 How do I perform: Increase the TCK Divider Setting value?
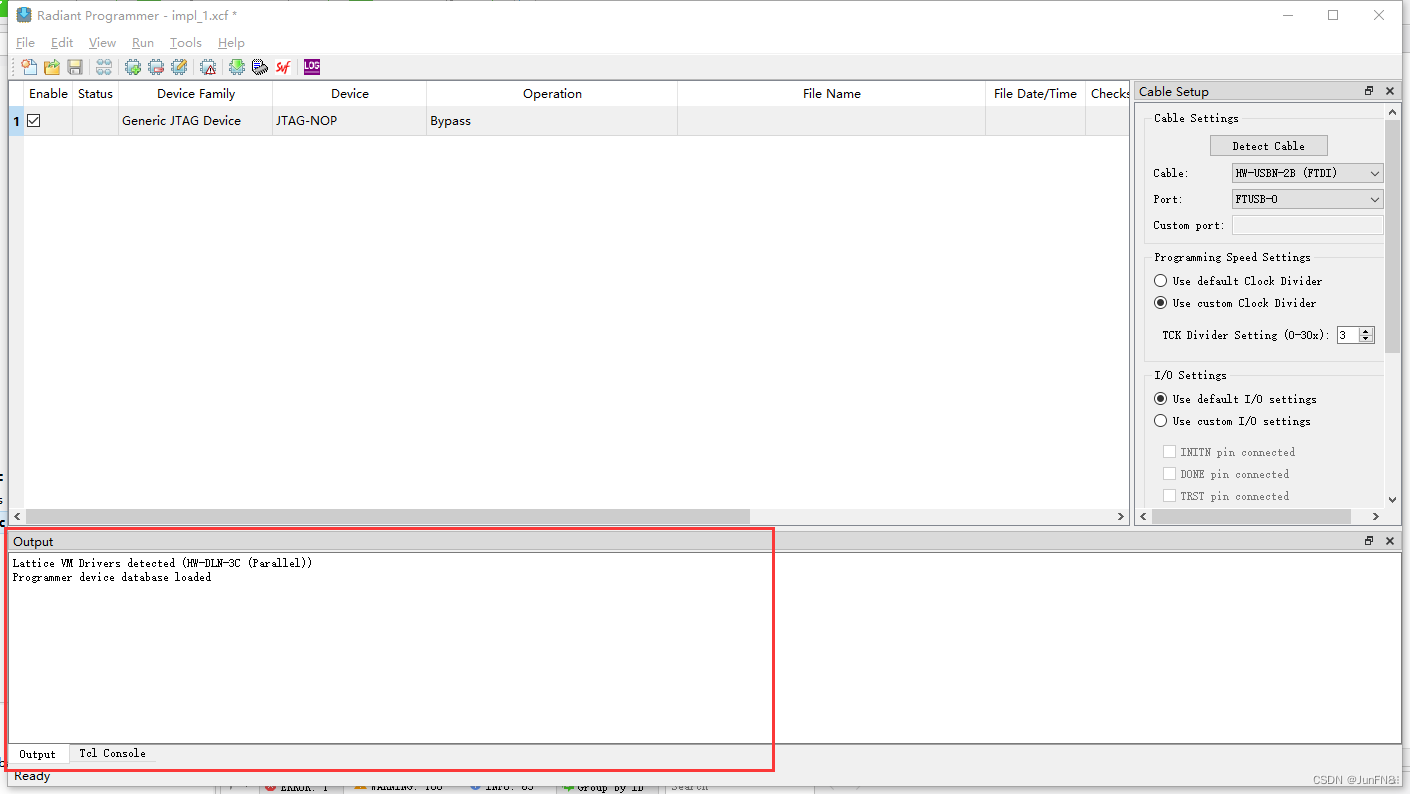pyautogui.click(x=1367, y=331)
